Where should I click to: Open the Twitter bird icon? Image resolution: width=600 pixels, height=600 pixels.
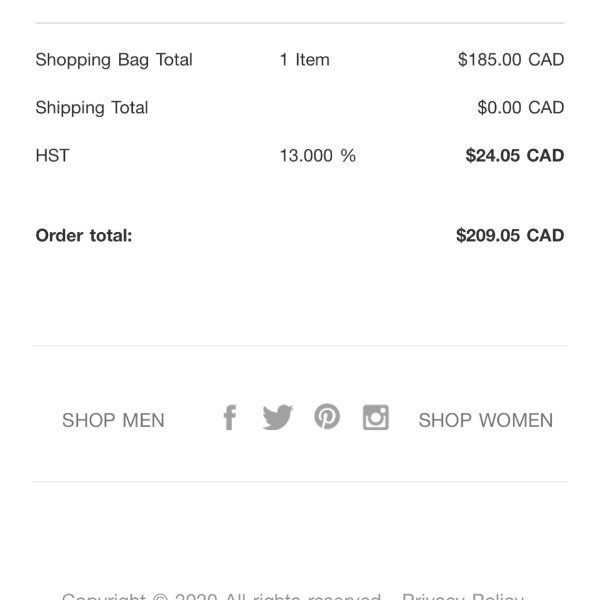pyautogui.click(x=277, y=417)
